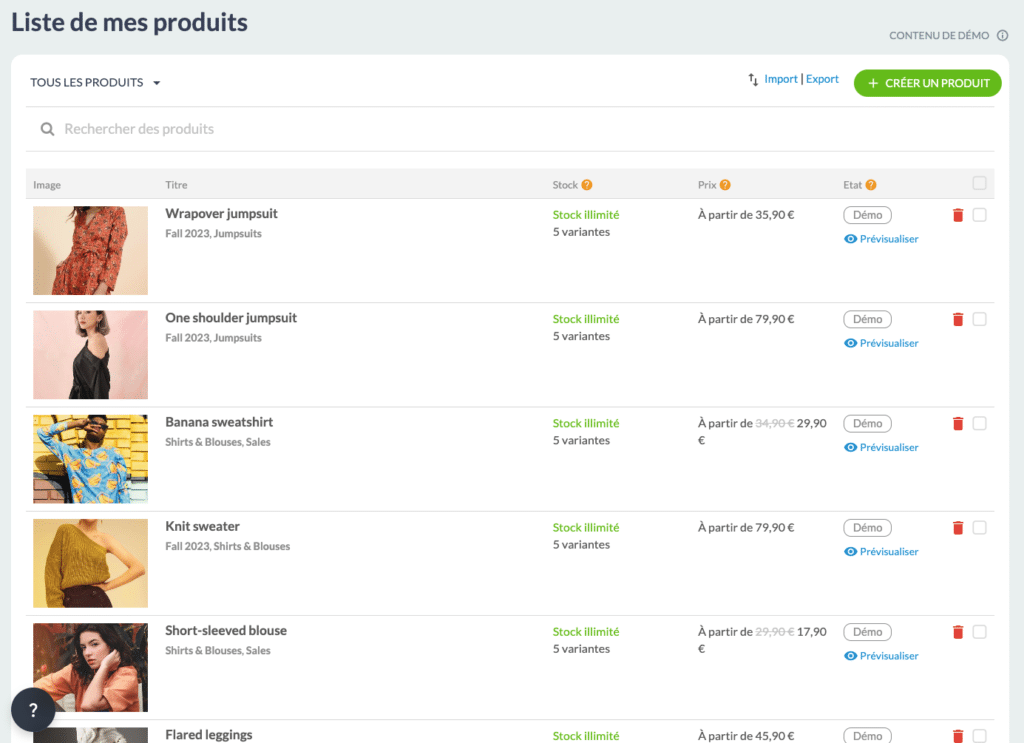Open the Knit sweater product thumbnail
The width and height of the screenshot is (1024, 743).
pos(90,563)
